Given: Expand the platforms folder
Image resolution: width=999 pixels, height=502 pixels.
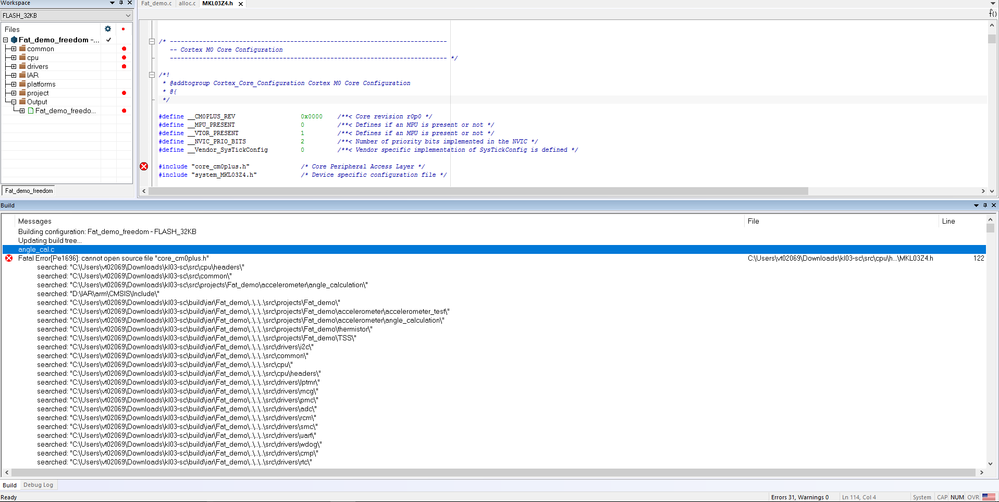Looking at the screenshot, I should (13, 84).
